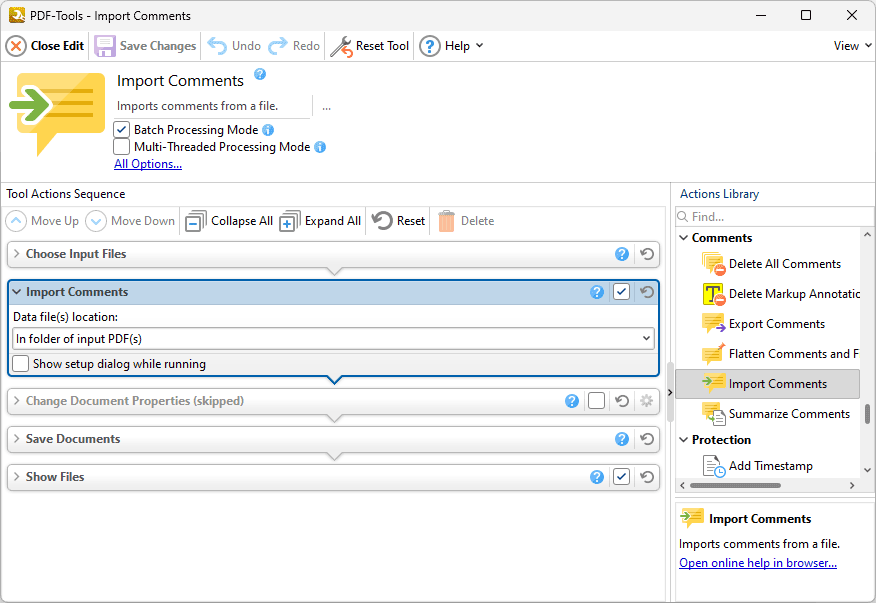This screenshot has width=876, height=603.
Task: Reset the Change Document Properties step
Action: (x=622, y=401)
